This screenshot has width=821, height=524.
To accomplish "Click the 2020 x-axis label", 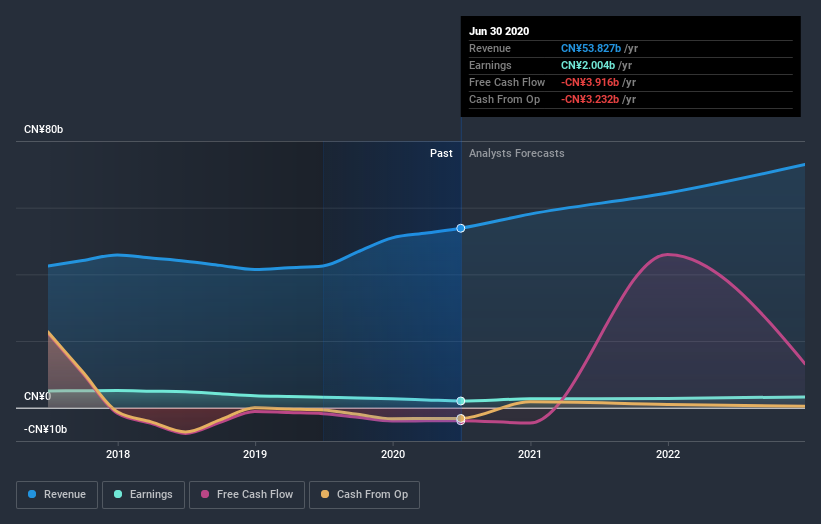I will point(393,454).
